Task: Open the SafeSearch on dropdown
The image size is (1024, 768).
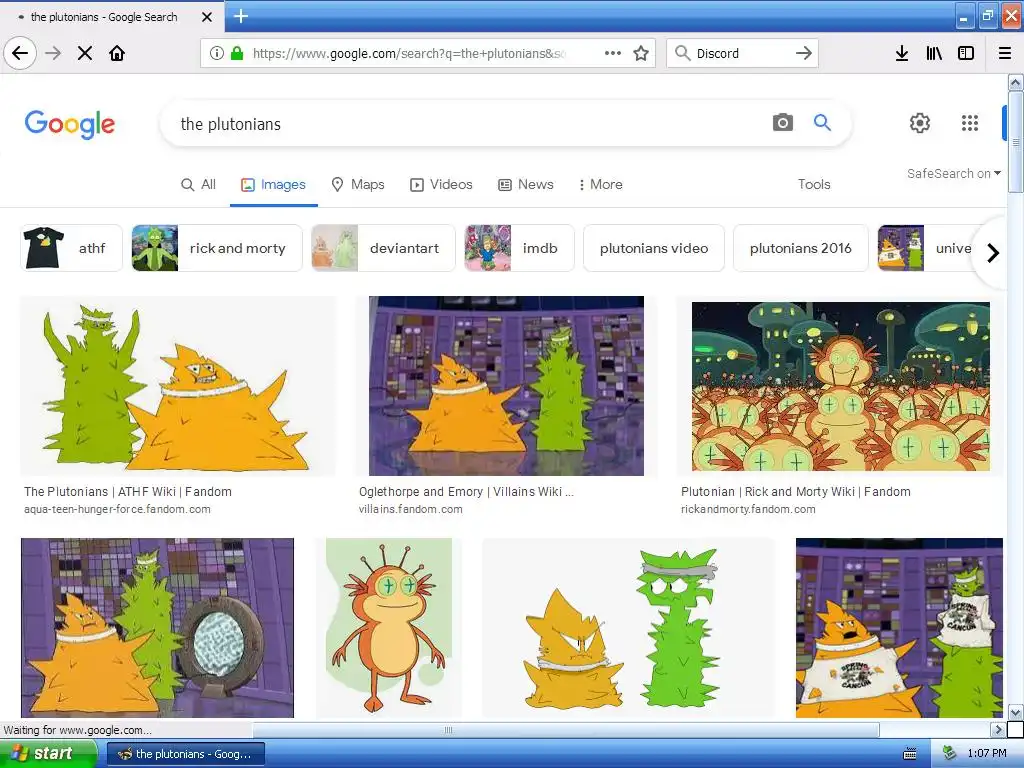Action: point(953,174)
